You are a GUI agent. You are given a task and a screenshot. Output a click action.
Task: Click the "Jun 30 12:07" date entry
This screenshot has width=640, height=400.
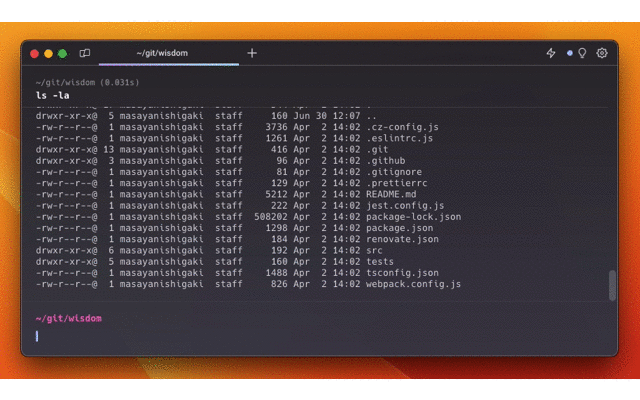pos(327,116)
